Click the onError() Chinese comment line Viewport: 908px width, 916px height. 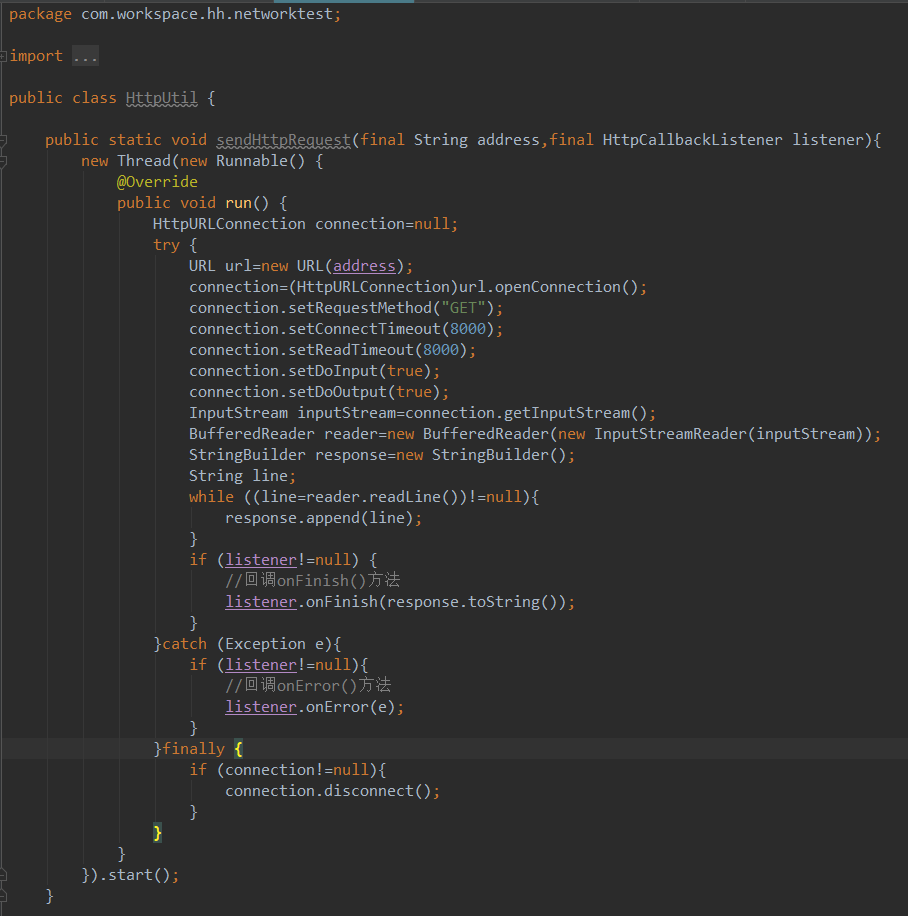click(x=309, y=686)
